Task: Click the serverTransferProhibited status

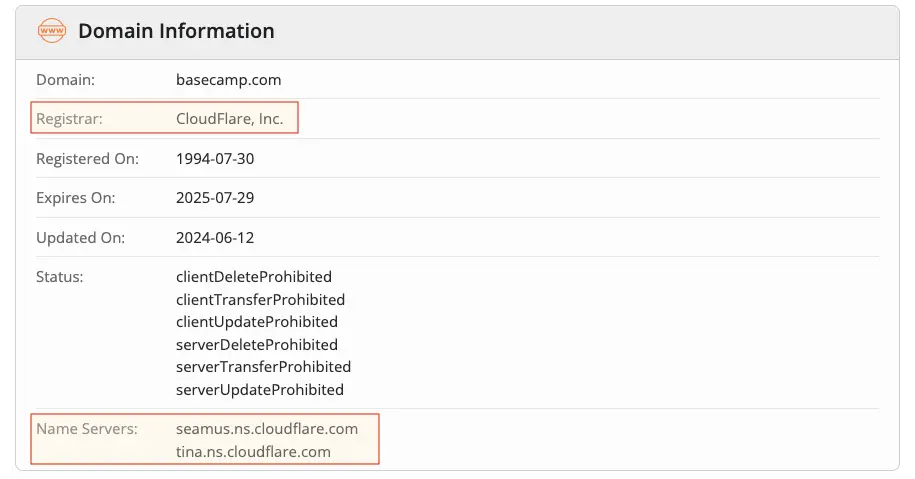Action: 263,367
